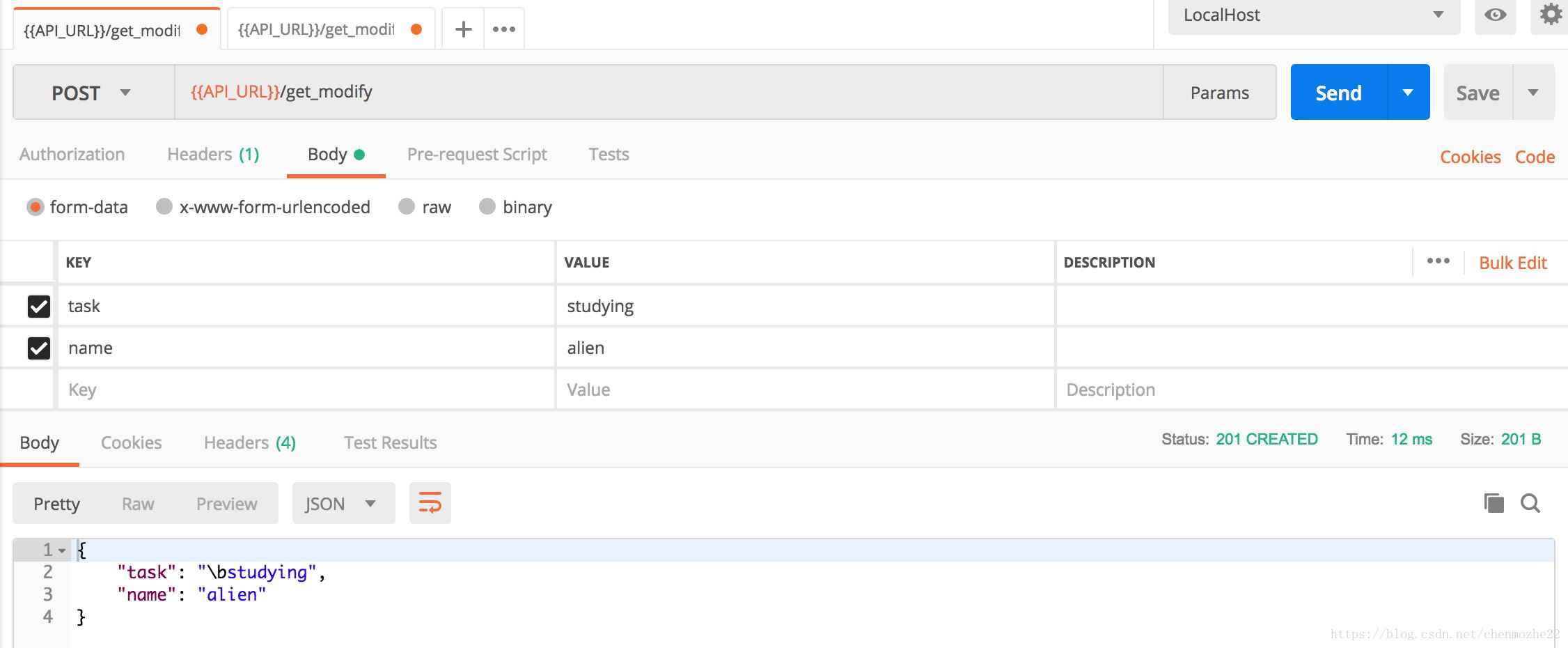Switch to the Pre-request Script tab

[477, 154]
